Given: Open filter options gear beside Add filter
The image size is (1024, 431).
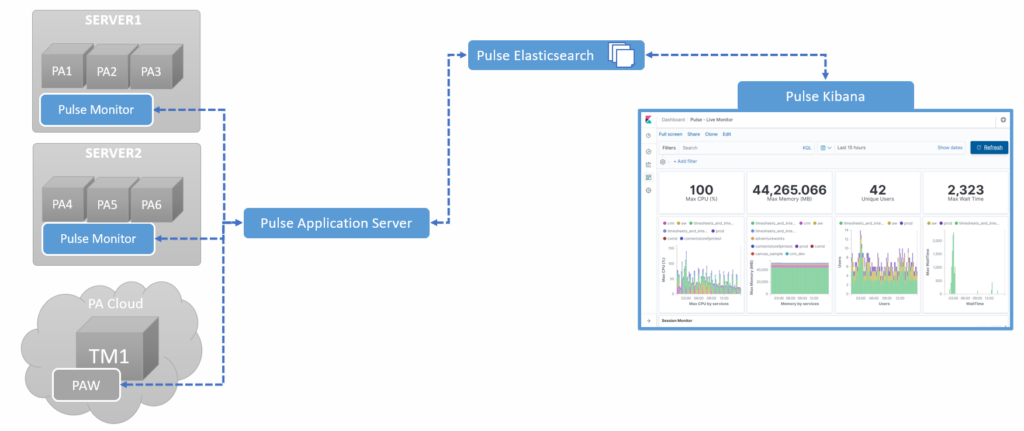Looking at the screenshot, I should click(x=663, y=161).
